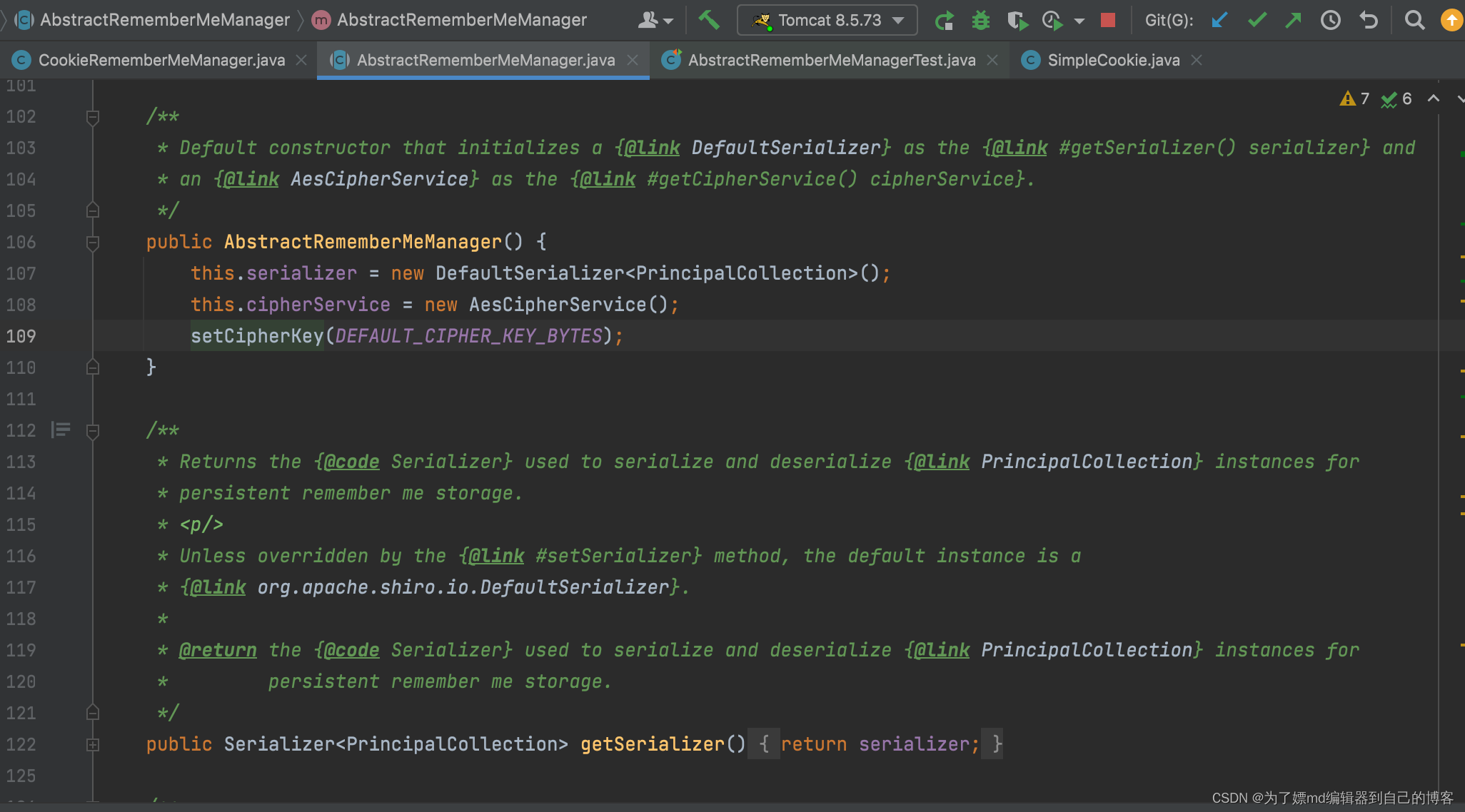
Task: Open Search Everywhere magnifier
Action: tap(1414, 20)
